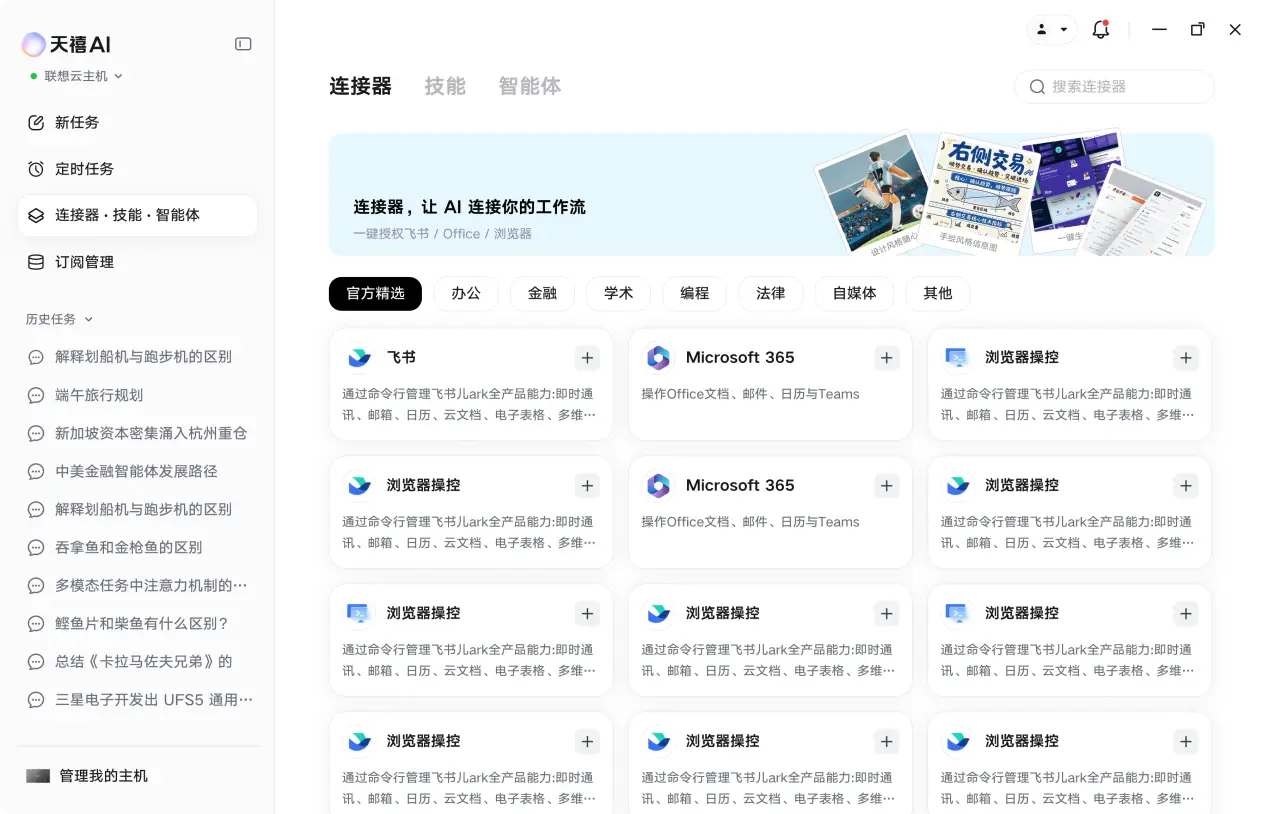Select the 官方精选 category filter
This screenshot has height=814, width=1269.
point(375,293)
